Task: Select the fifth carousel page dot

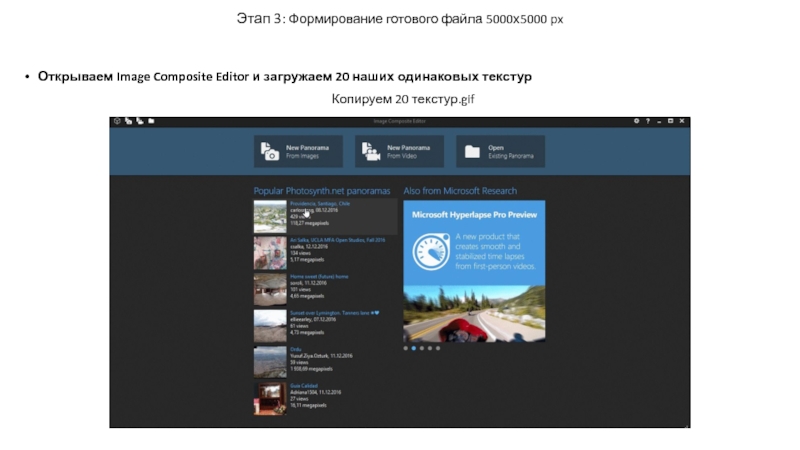Action: pos(438,348)
